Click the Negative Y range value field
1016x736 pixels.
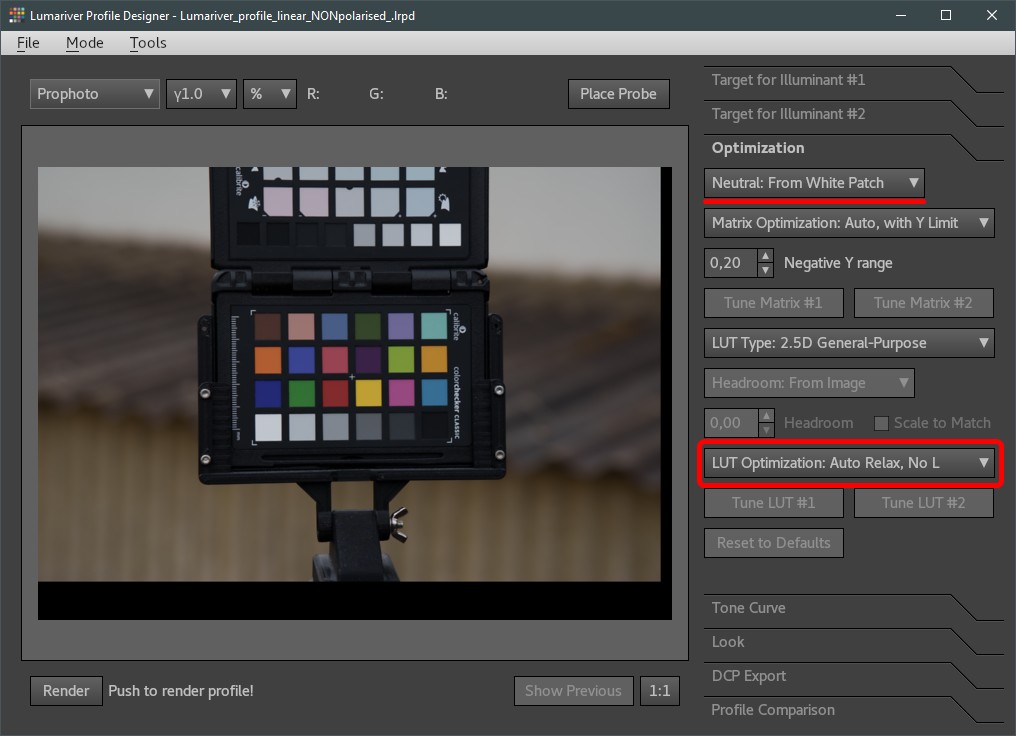(x=730, y=263)
